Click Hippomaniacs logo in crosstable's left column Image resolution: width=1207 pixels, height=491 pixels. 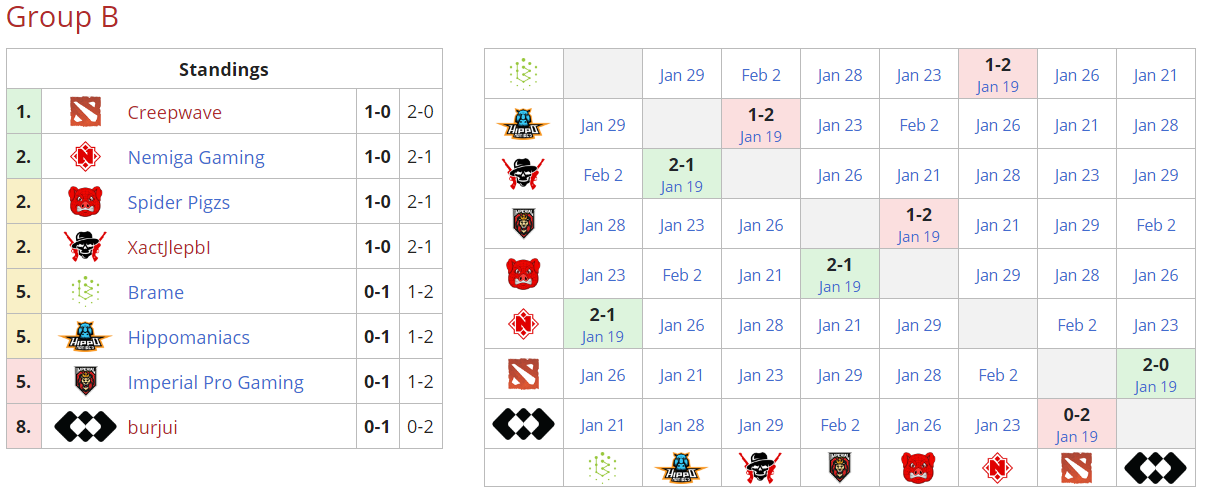click(x=523, y=124)
